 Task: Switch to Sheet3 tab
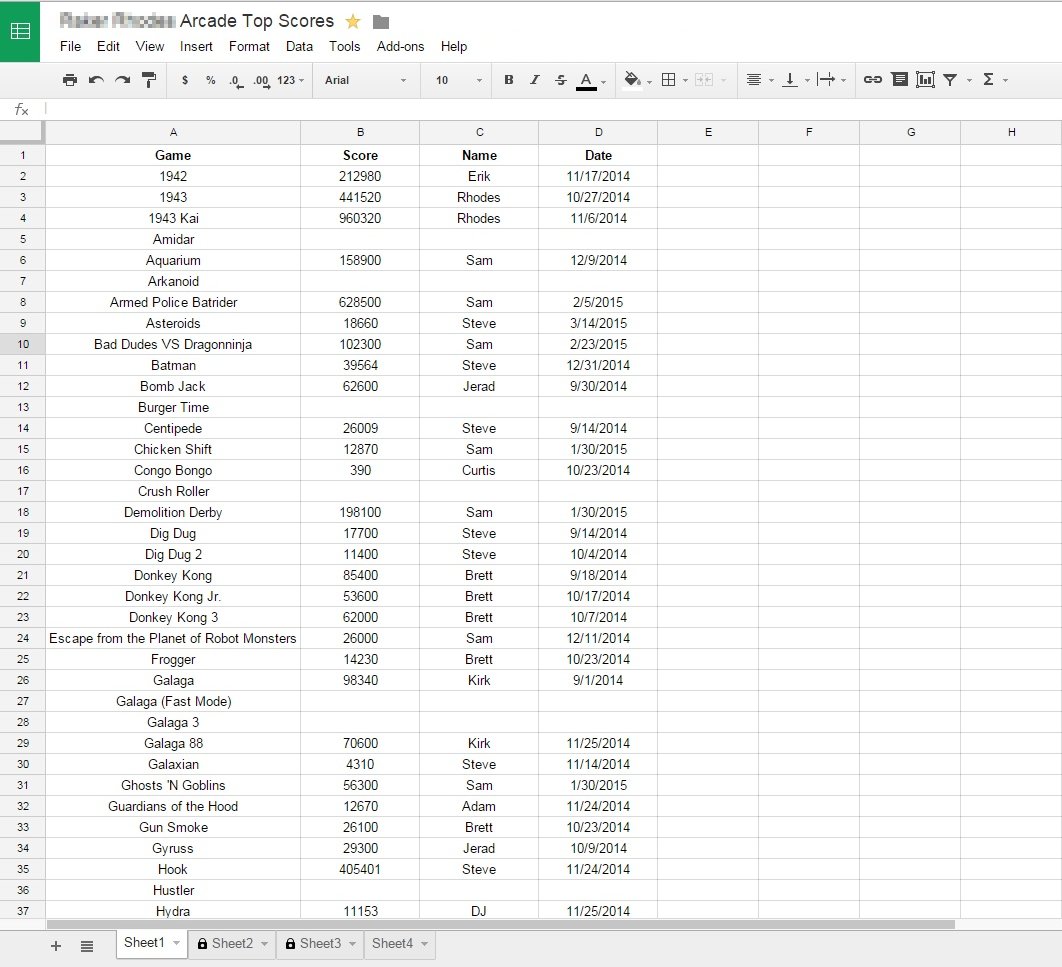point(320,944)
